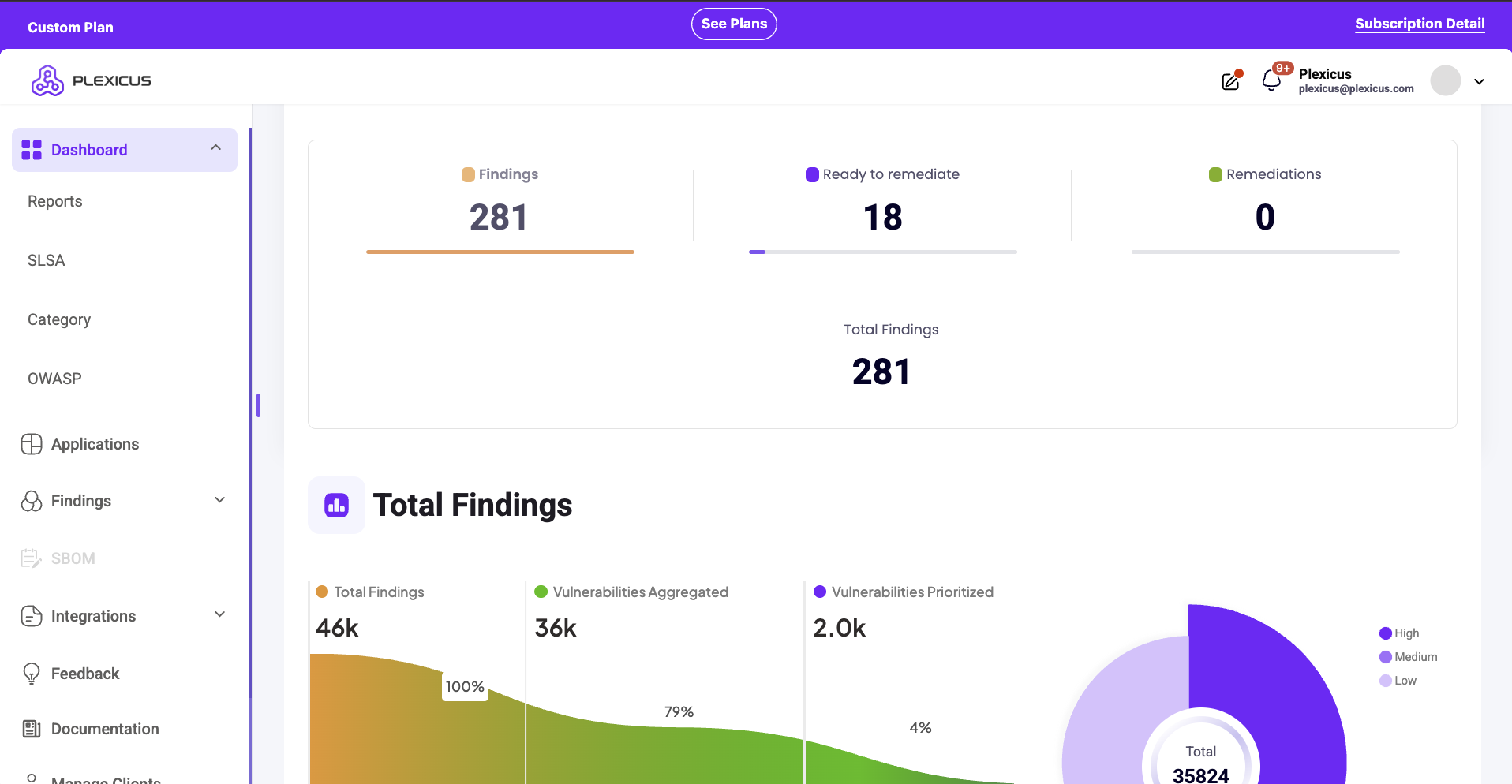Click the Total Findings chart icon

[x=337, y=506]
